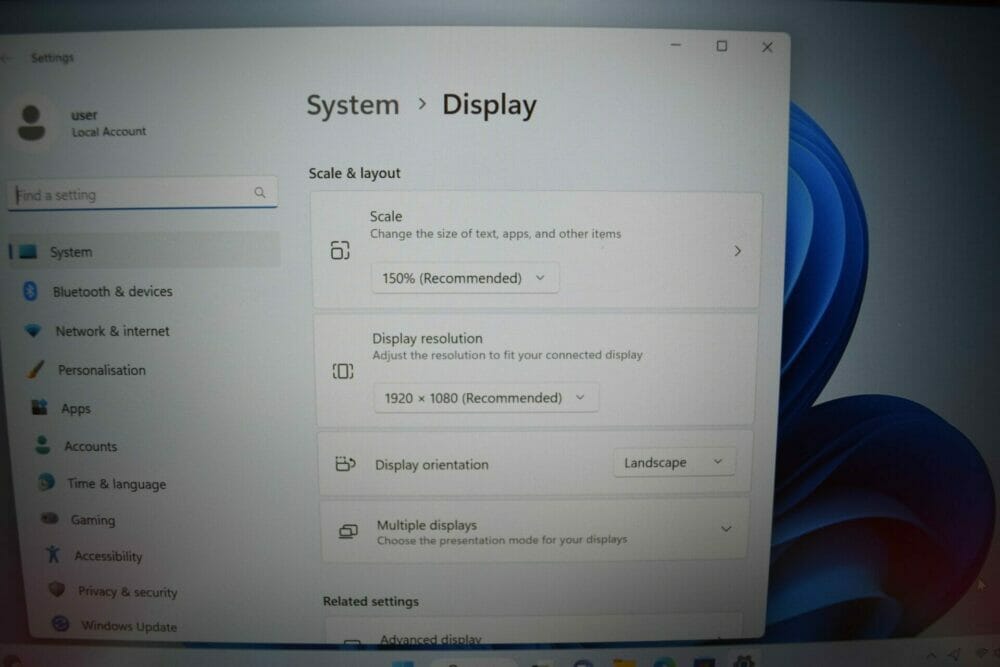Open the System category in sidebar

(x=143, y=252)
